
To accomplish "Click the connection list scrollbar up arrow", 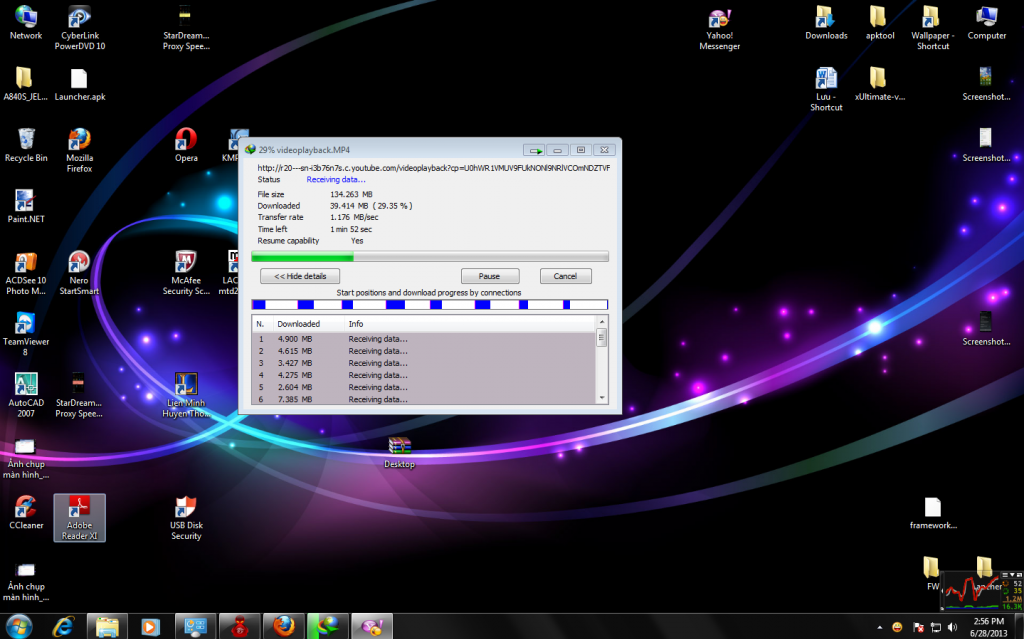I will point(602,322).
